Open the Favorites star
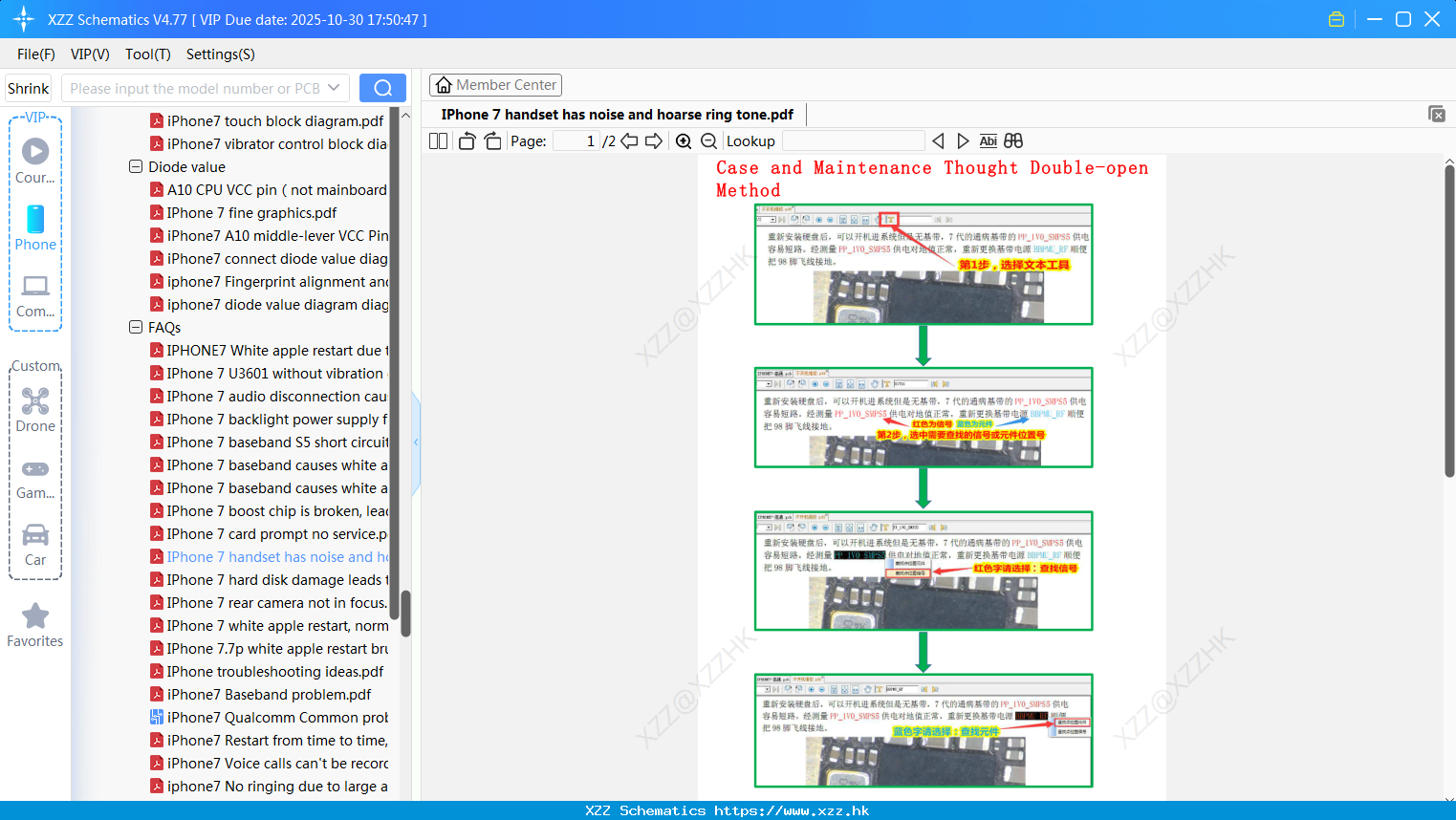 [35, 625]
